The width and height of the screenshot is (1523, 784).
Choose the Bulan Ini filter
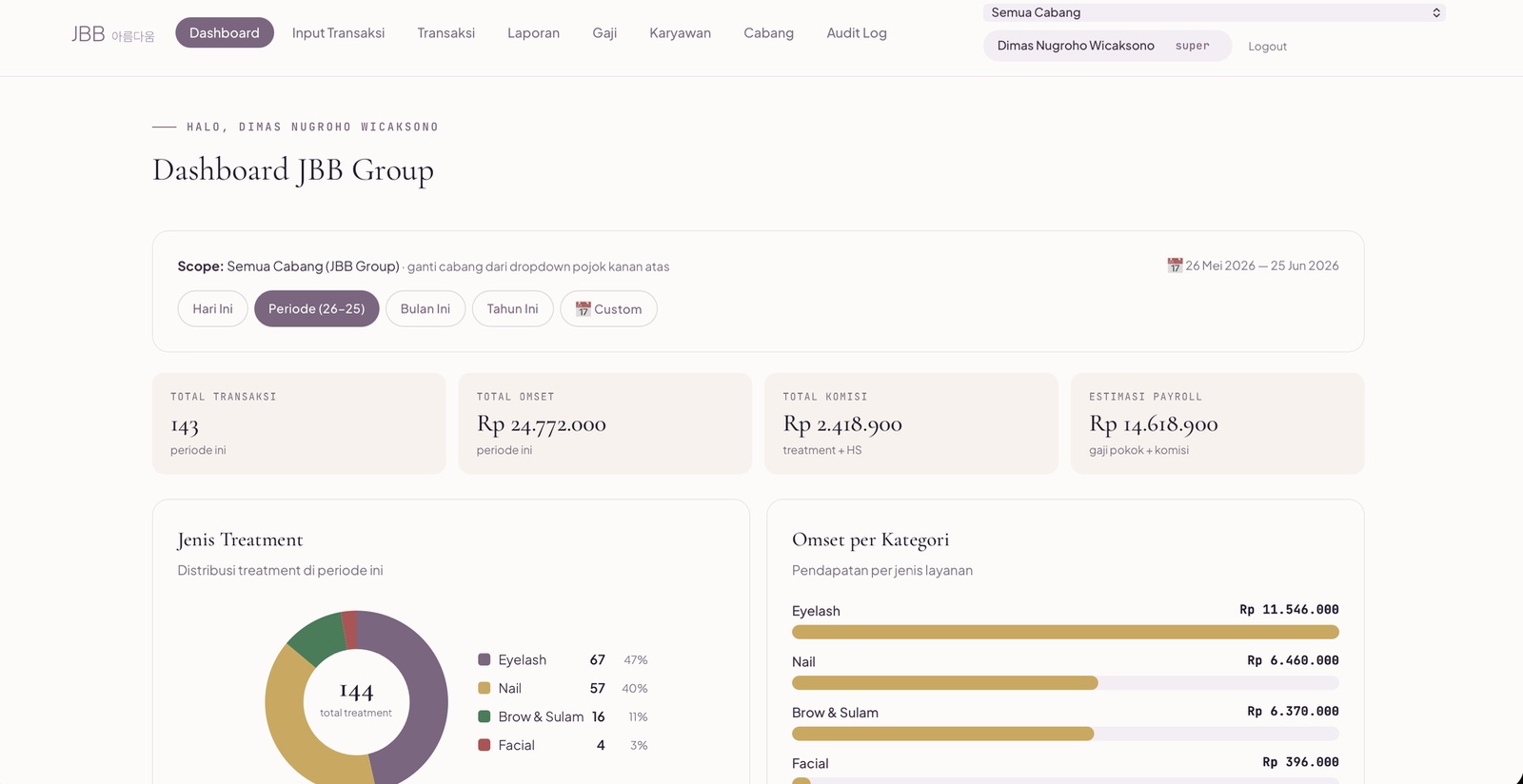pyautogui.click(x=425, y=309)
